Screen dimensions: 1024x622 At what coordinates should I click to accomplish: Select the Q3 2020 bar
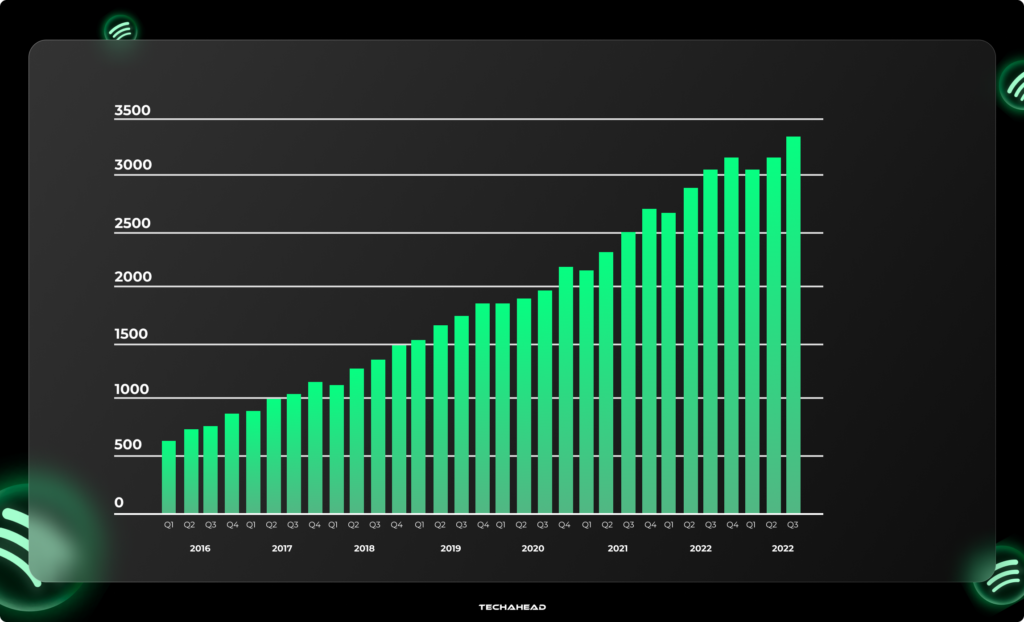(545, 402)
